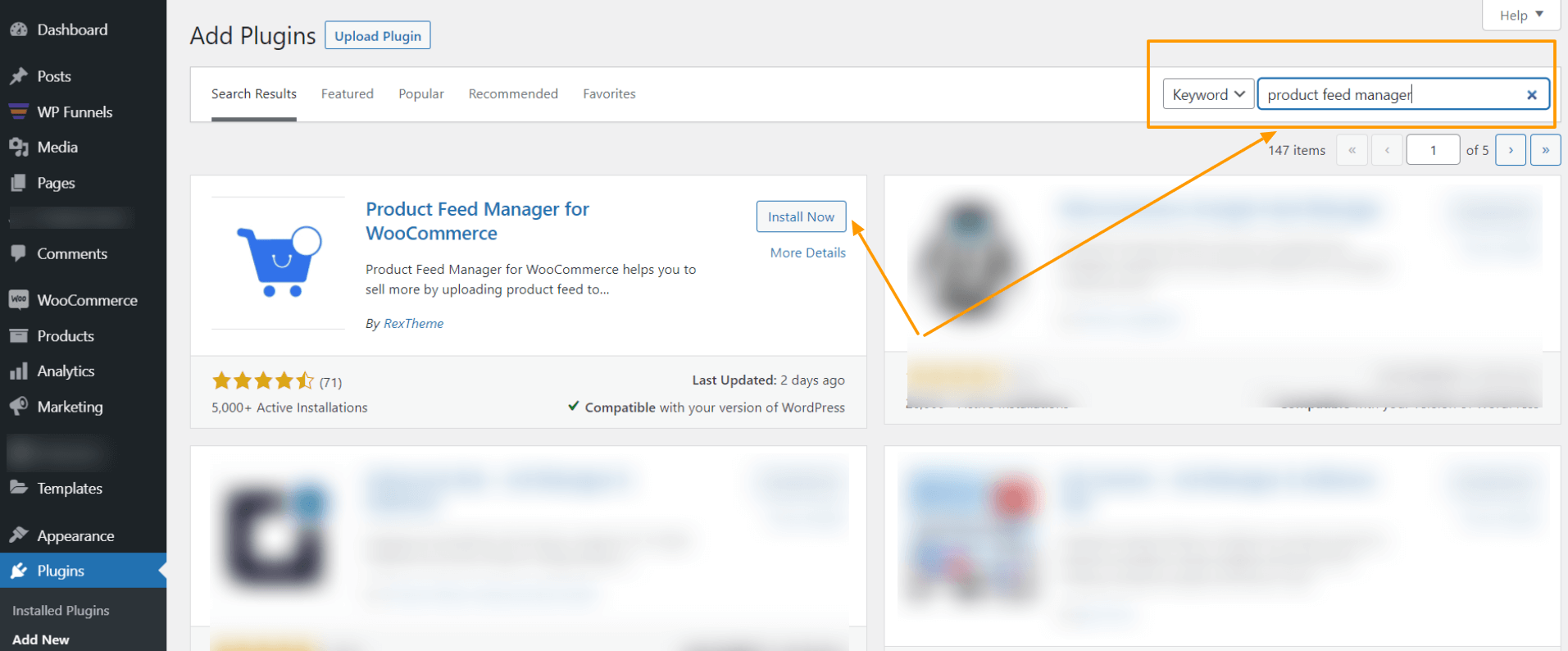The height and width of the screenshot is (651, 1568).
Task: Open the Comments bubble icon
Action: coord(18,253)
